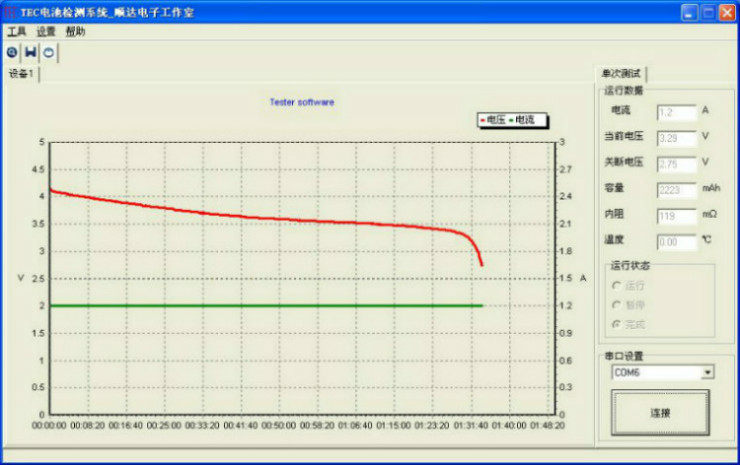Click the magnifier zoom toolbar icon
The image size is (740, 465).
[12, 52]
